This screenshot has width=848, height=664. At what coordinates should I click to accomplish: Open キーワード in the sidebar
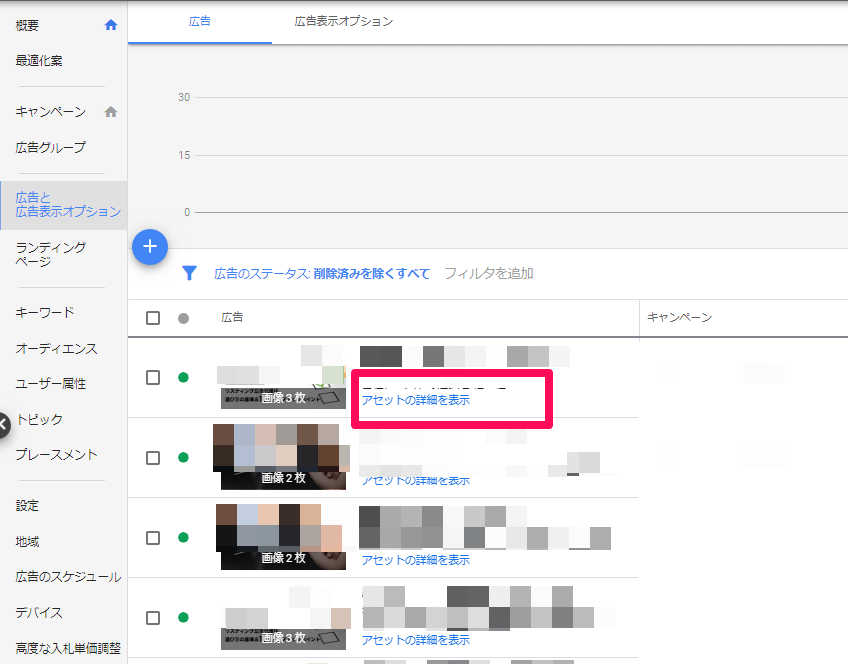point(45,312)
